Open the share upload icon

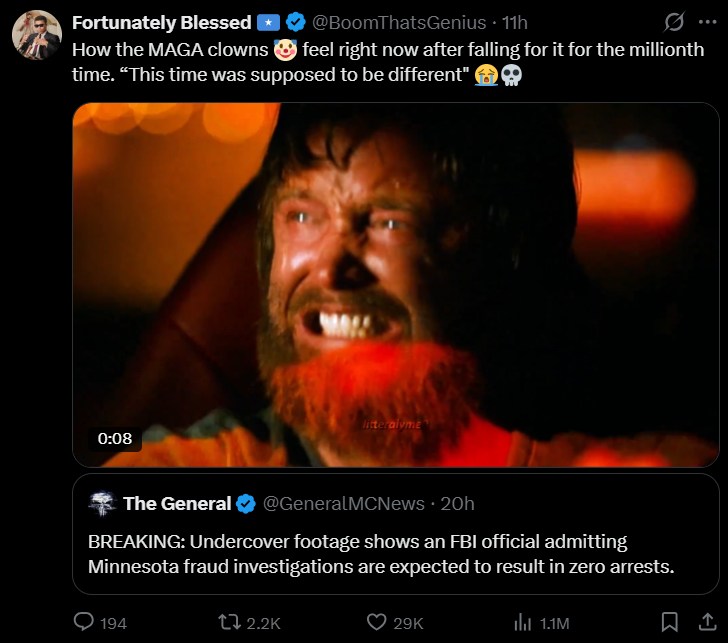(707, 622)
